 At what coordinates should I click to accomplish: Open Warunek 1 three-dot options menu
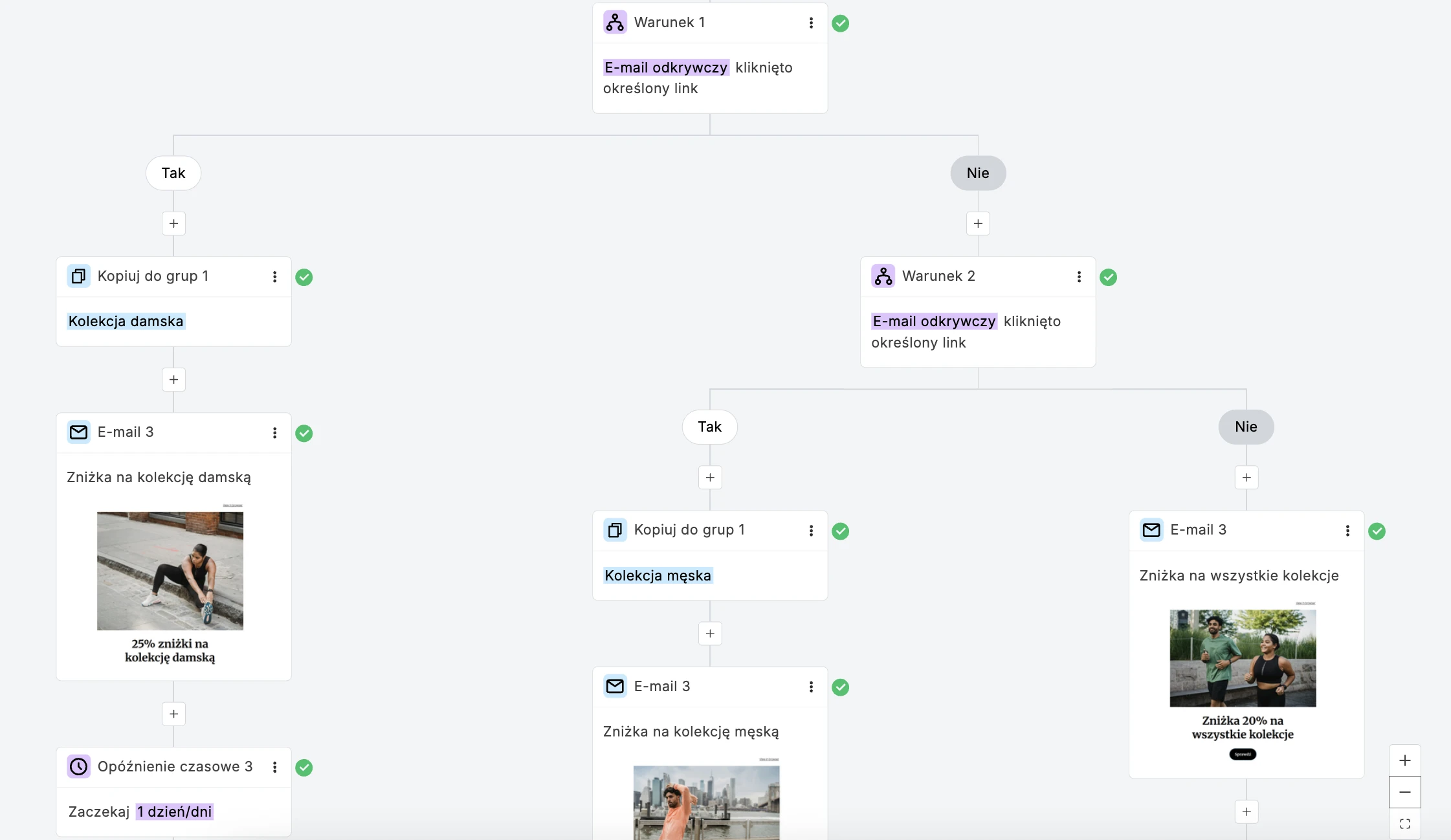click(x=811, y=23)
